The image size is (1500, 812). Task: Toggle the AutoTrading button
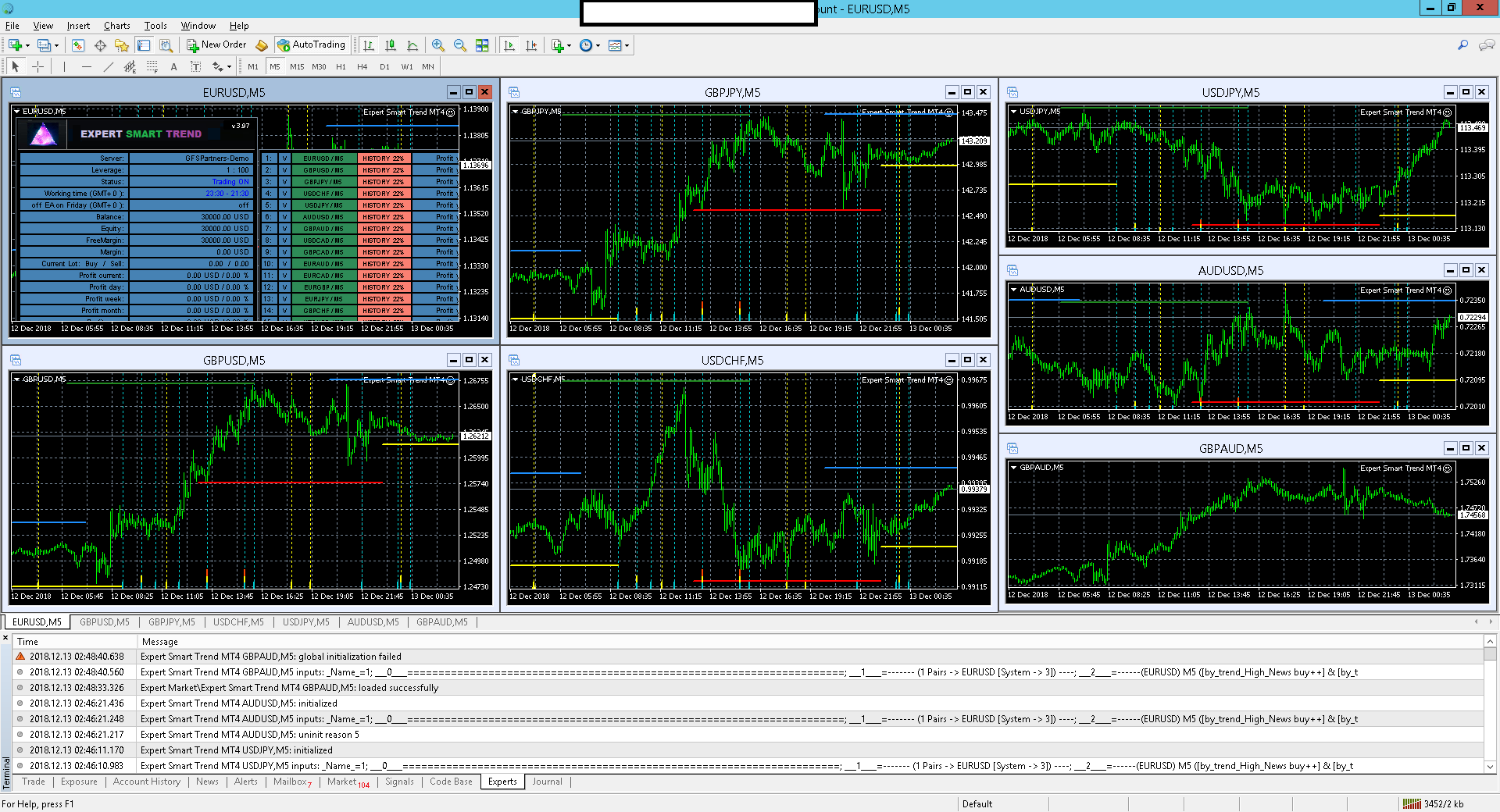point(312,45)
